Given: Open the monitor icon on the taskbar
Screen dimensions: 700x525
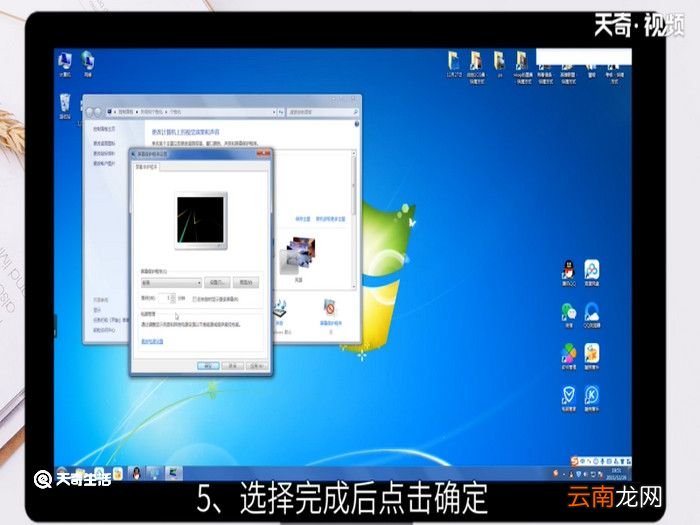Looking at the screenshot, I should 154,473.
